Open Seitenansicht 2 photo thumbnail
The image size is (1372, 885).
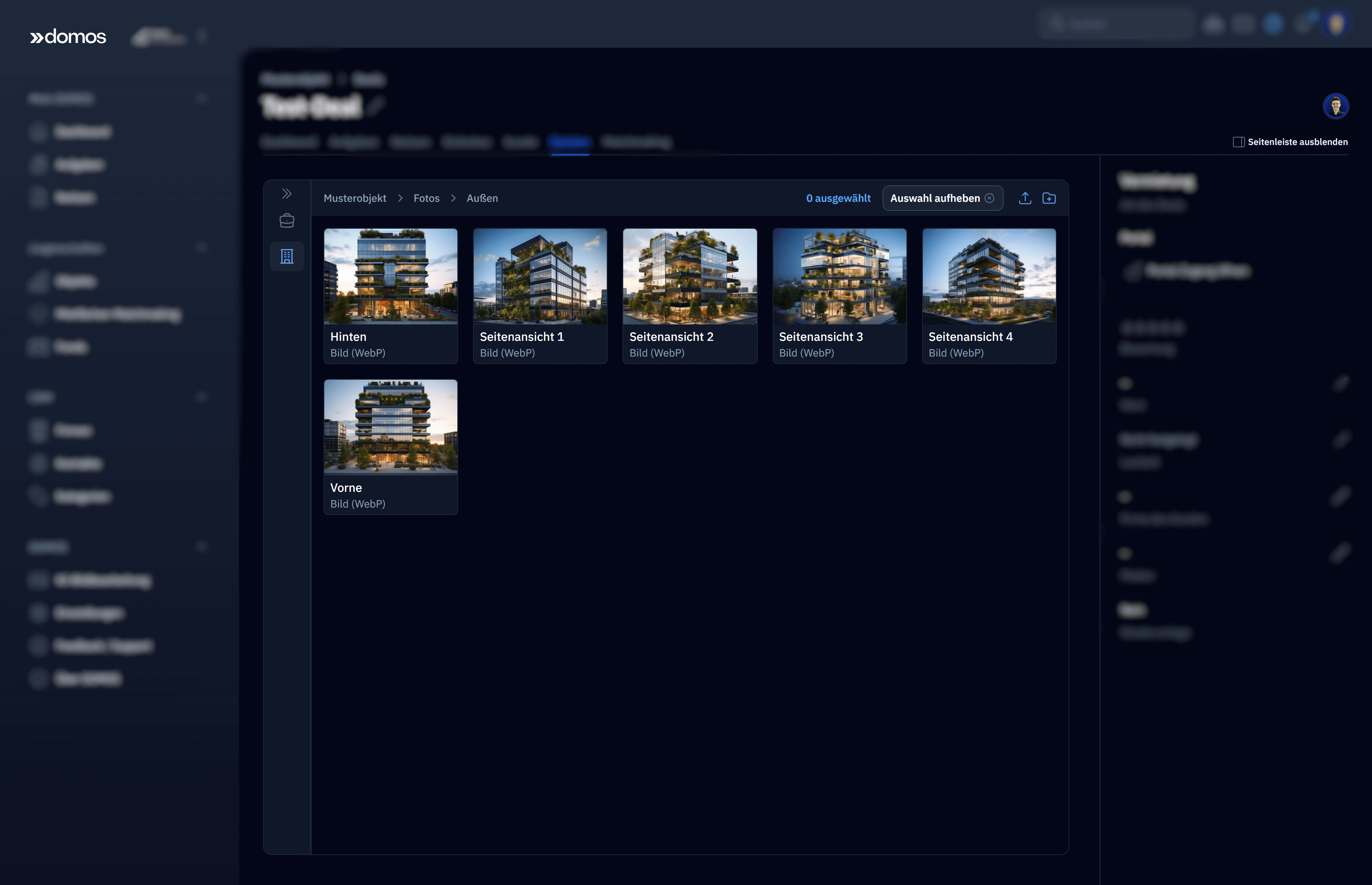pyautogui.click(x=690, y=277)
